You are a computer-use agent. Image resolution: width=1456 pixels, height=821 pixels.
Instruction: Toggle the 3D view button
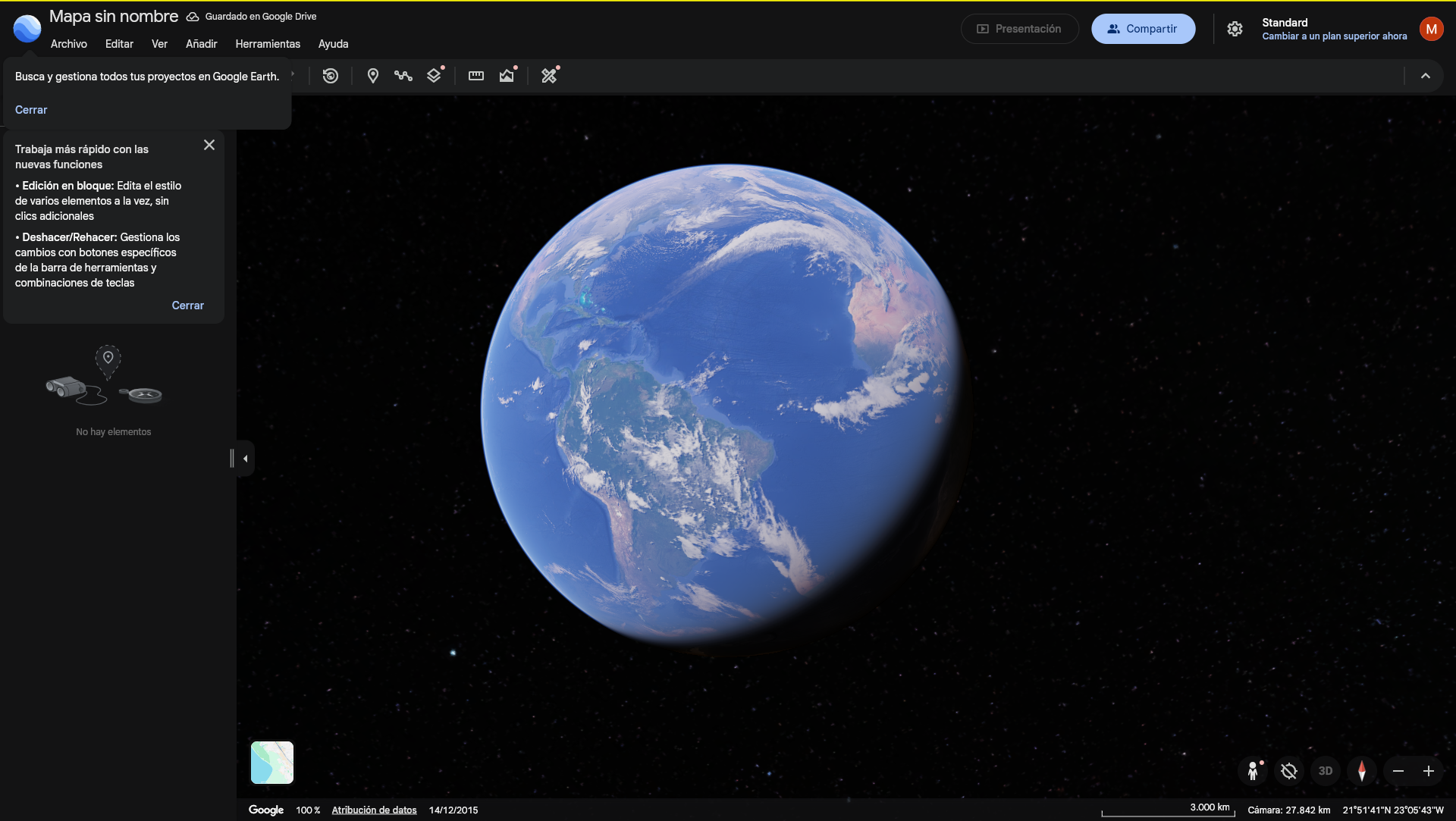click(1326, 771)
